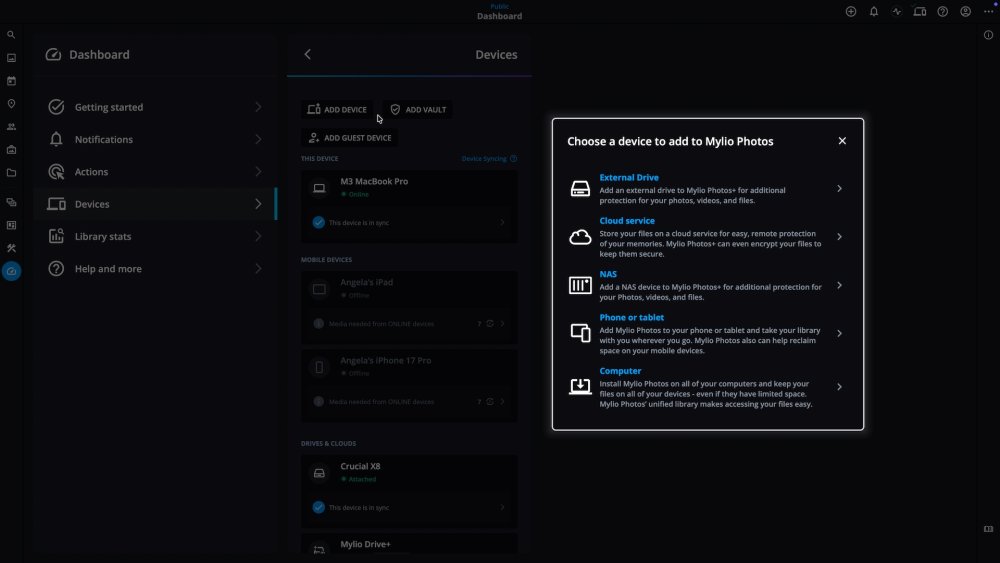Go back from the Devices panel
This screenshot has width=1000, height=563.
[x=307, y=54]
